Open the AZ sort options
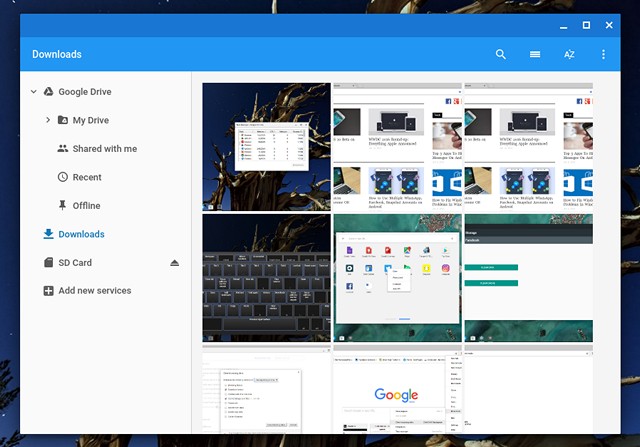The height and width of the screenshot is (447, 640). point(569,54)
